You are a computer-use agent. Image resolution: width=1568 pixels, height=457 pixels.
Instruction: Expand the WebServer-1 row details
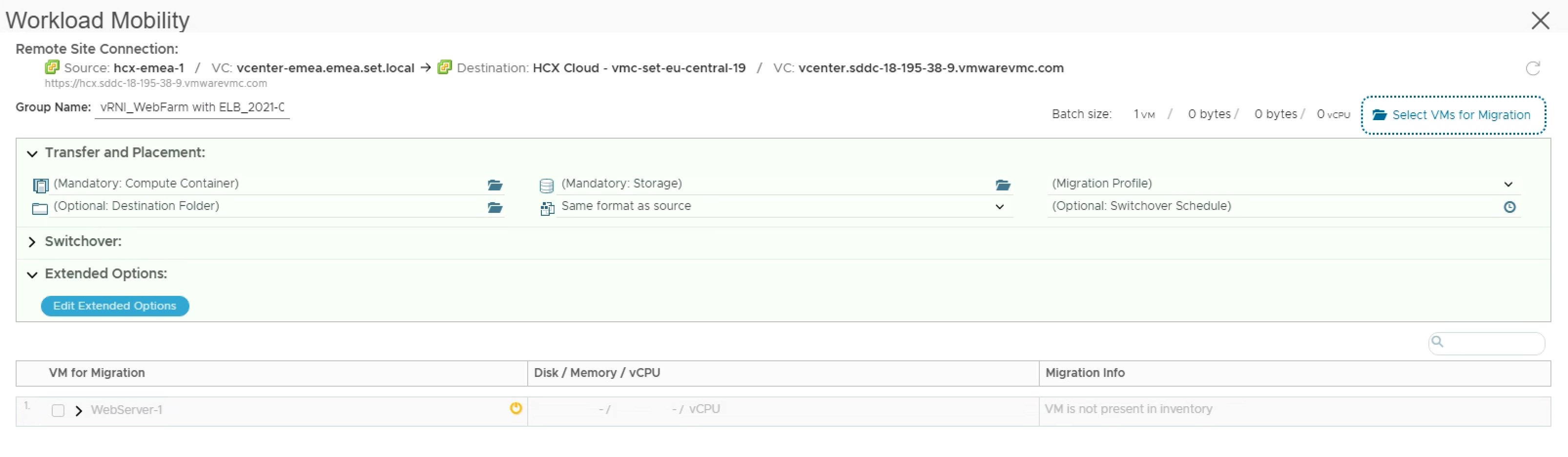click(79, 410)
